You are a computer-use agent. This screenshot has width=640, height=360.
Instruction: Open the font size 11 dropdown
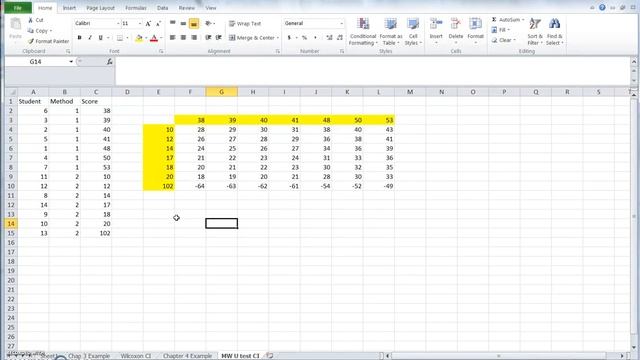(x=140, y=24)
